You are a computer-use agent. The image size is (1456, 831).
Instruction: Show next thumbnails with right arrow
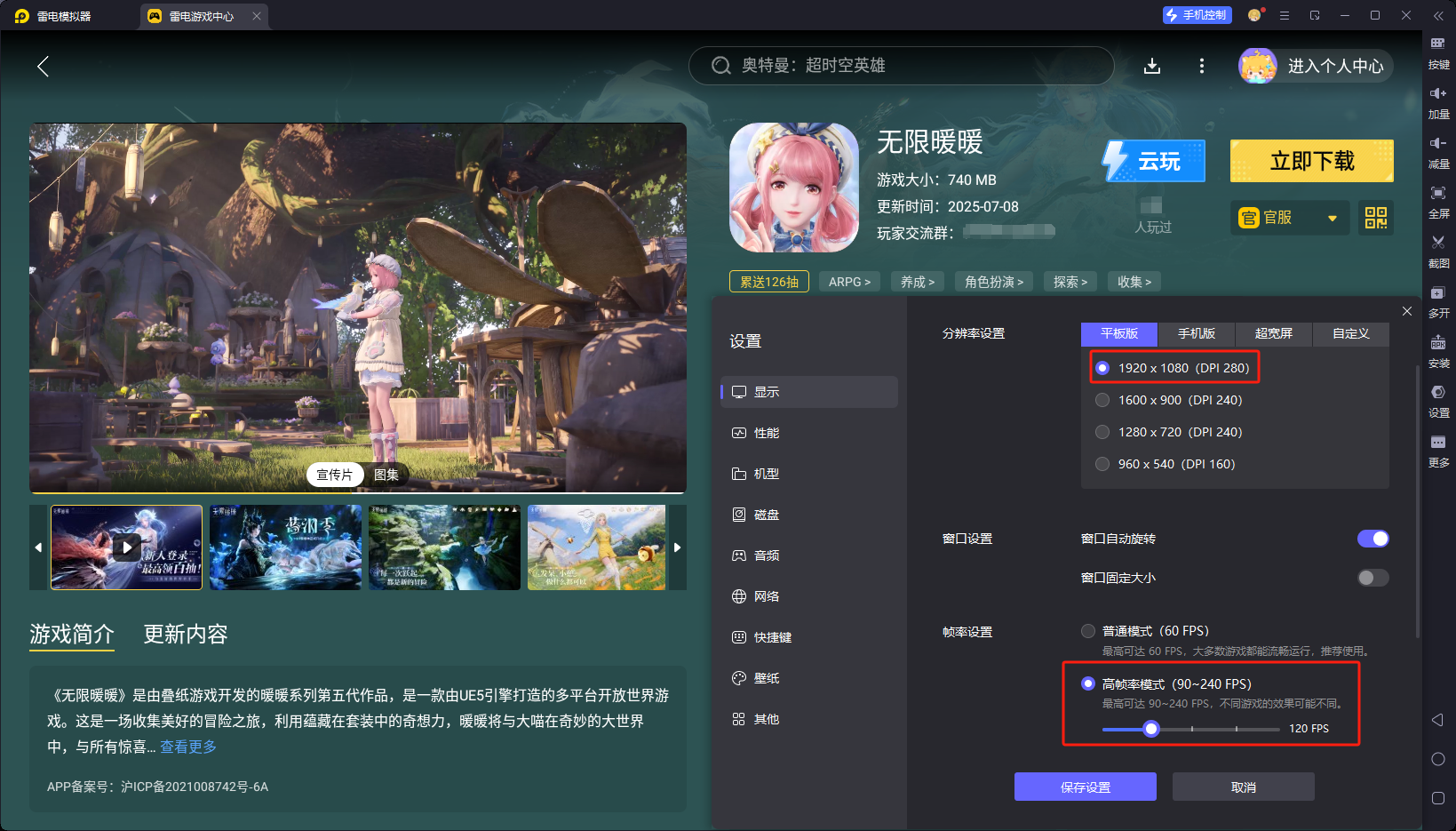[x=677, y=547]
